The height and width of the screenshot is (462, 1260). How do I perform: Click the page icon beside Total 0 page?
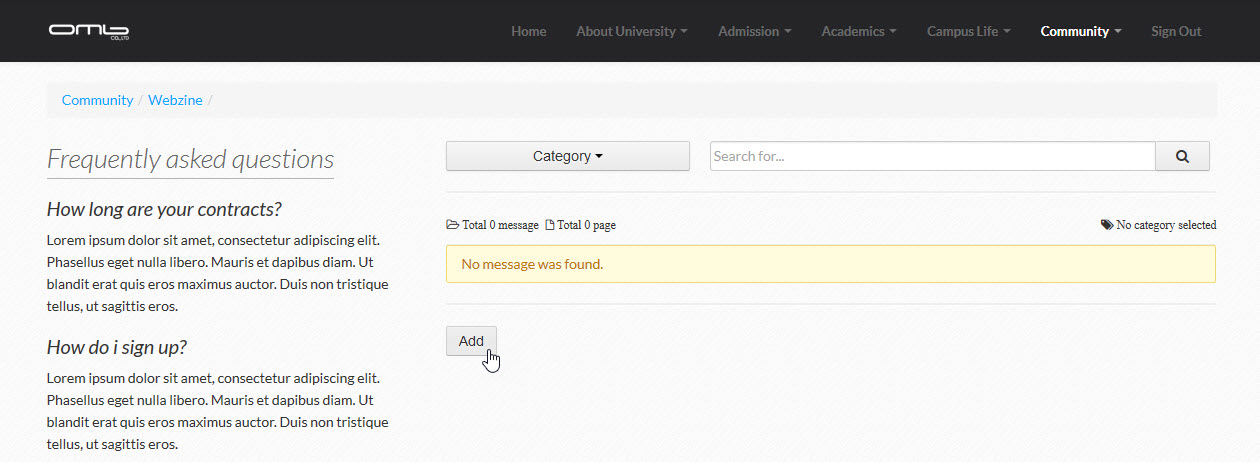550,225
